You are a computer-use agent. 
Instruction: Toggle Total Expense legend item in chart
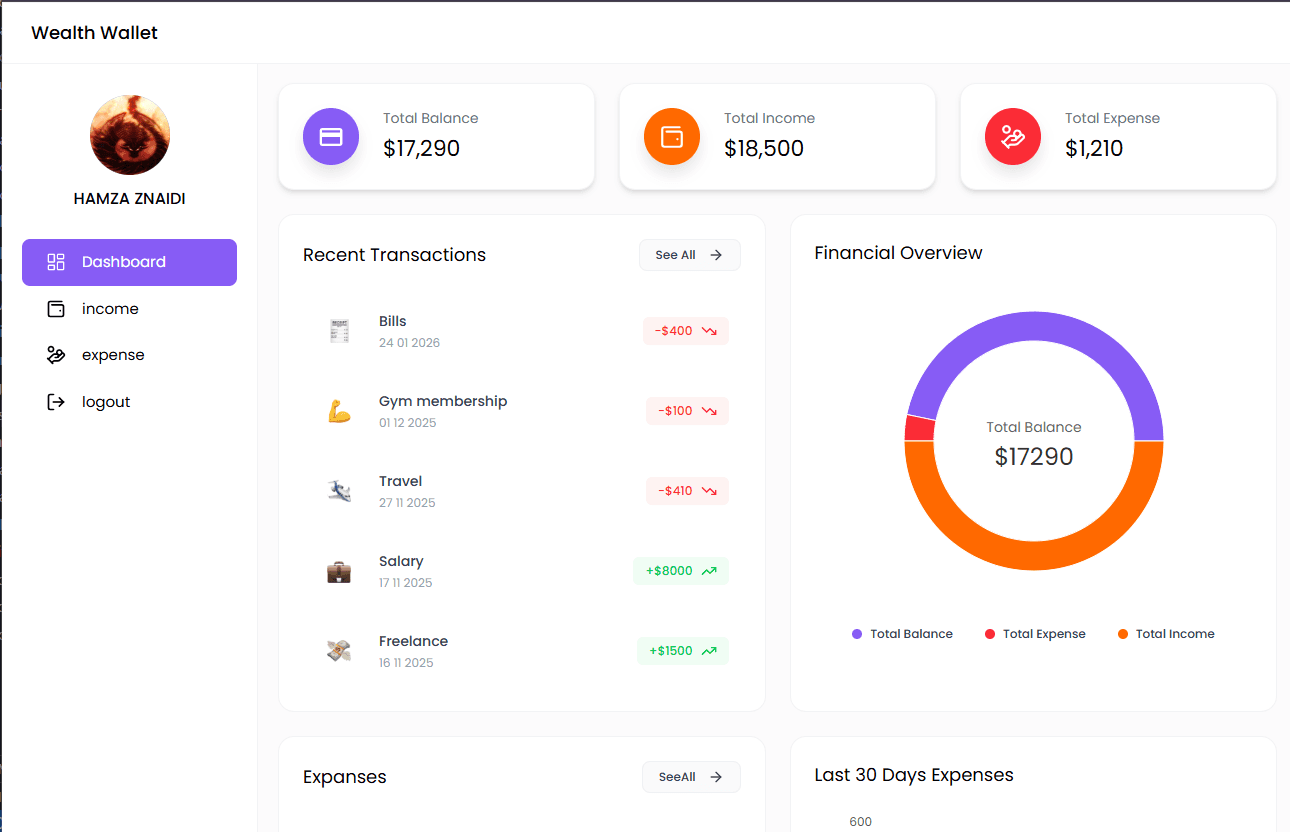[1035, 634]
